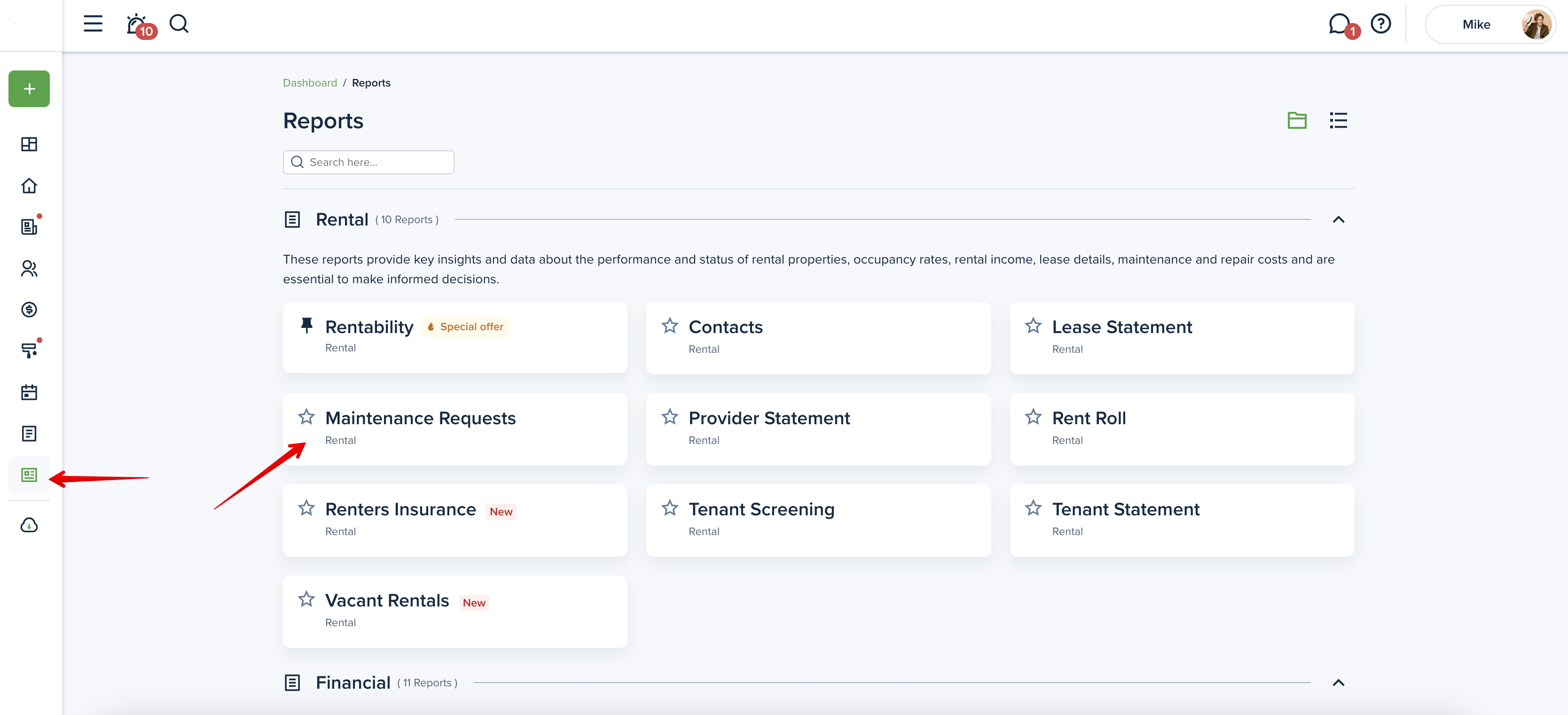
Task: Click the Special offer badge
Action: (465, 327)
